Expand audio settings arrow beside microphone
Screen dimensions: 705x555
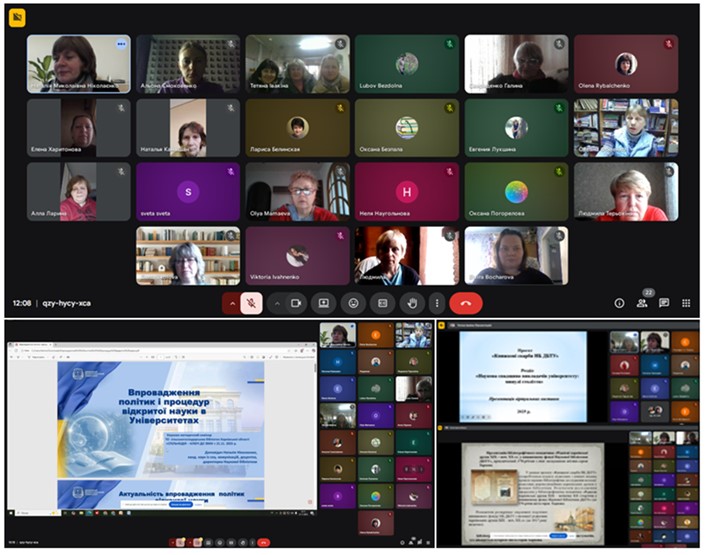point(232,302)
